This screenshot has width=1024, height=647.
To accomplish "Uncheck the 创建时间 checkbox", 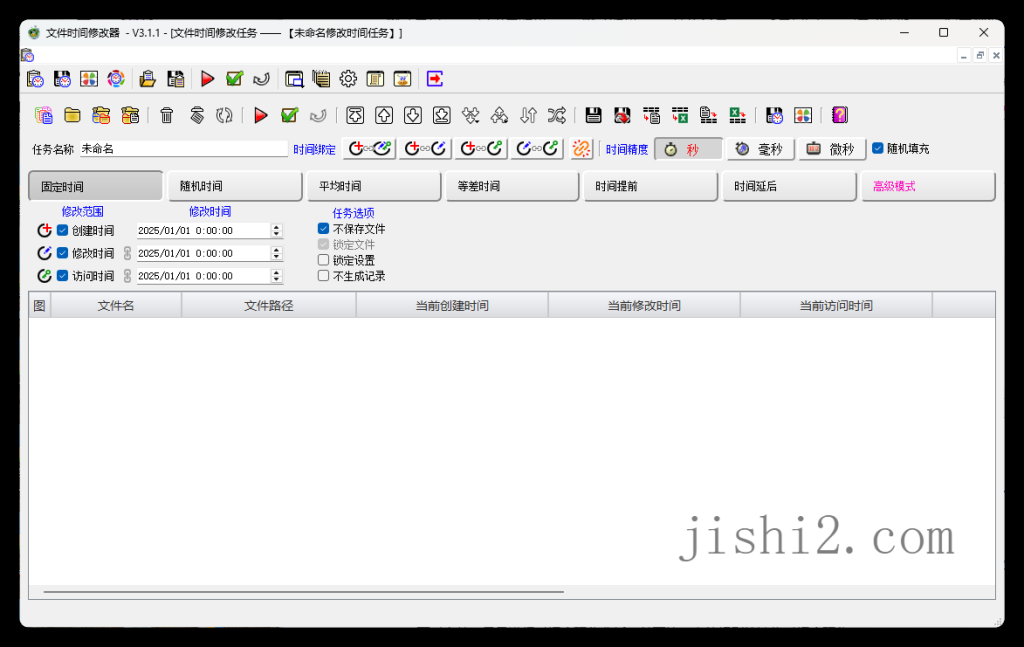I will pos(63,230).
